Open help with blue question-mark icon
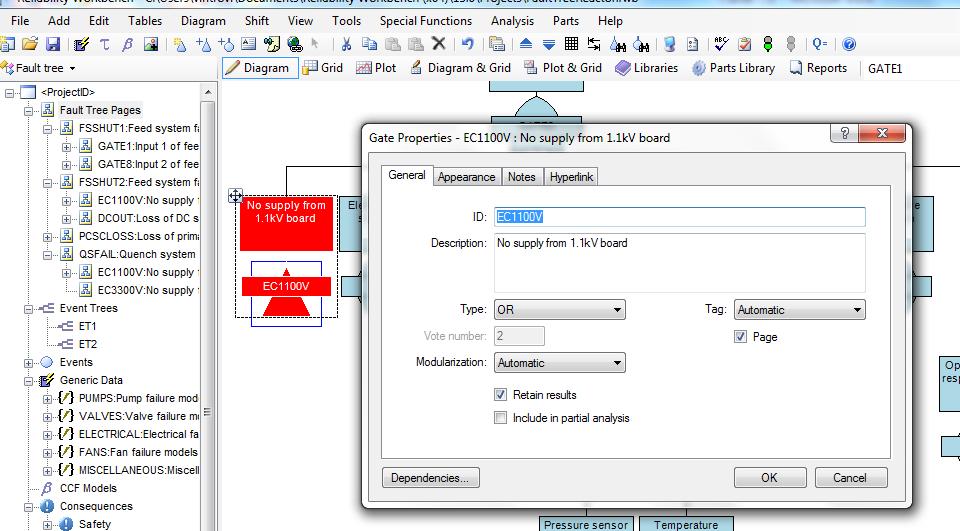The height and width of the screenshot is (531, 960). (849, 44)
